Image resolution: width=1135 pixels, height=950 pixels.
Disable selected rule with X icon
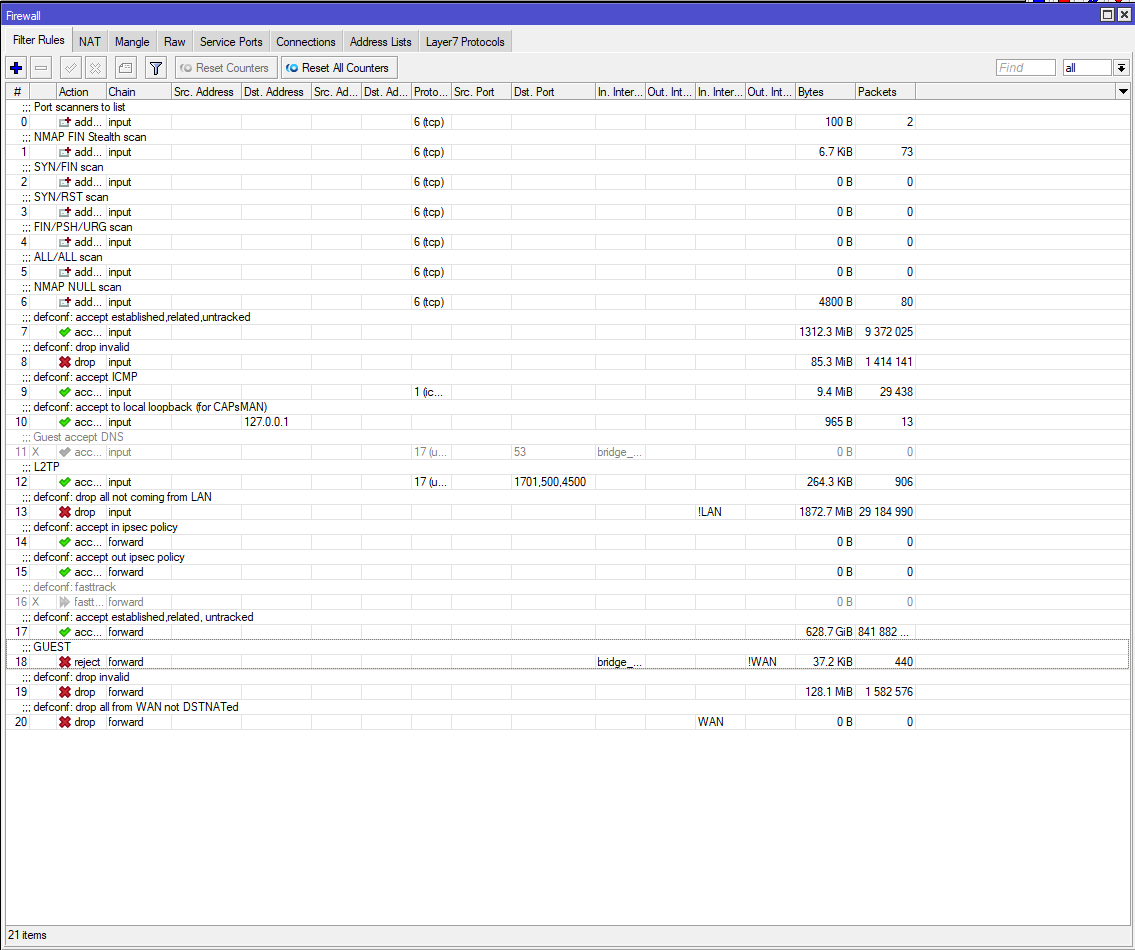[96, 68]
